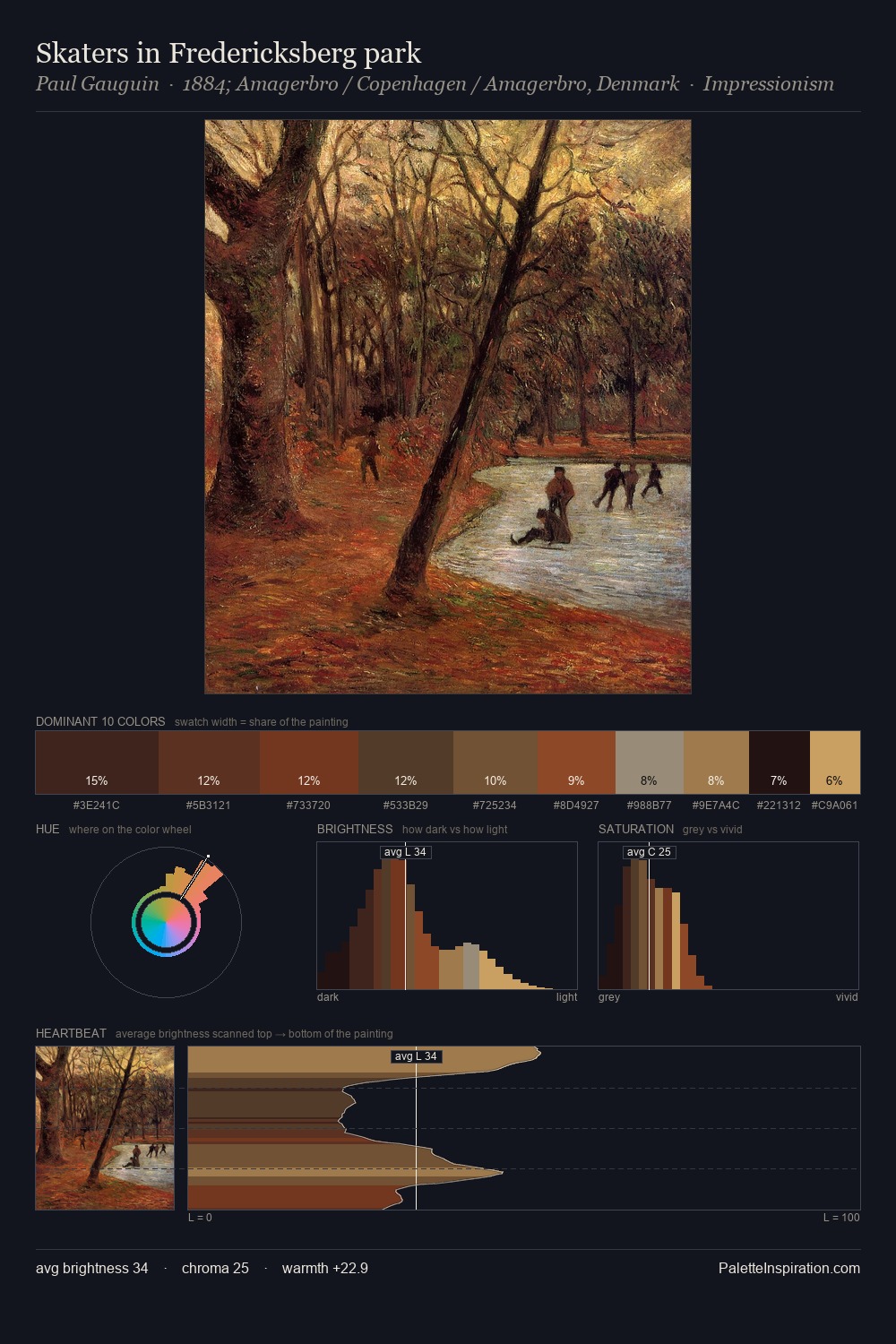Click 'how dark vs how light' caption

(x=455, y=829)
